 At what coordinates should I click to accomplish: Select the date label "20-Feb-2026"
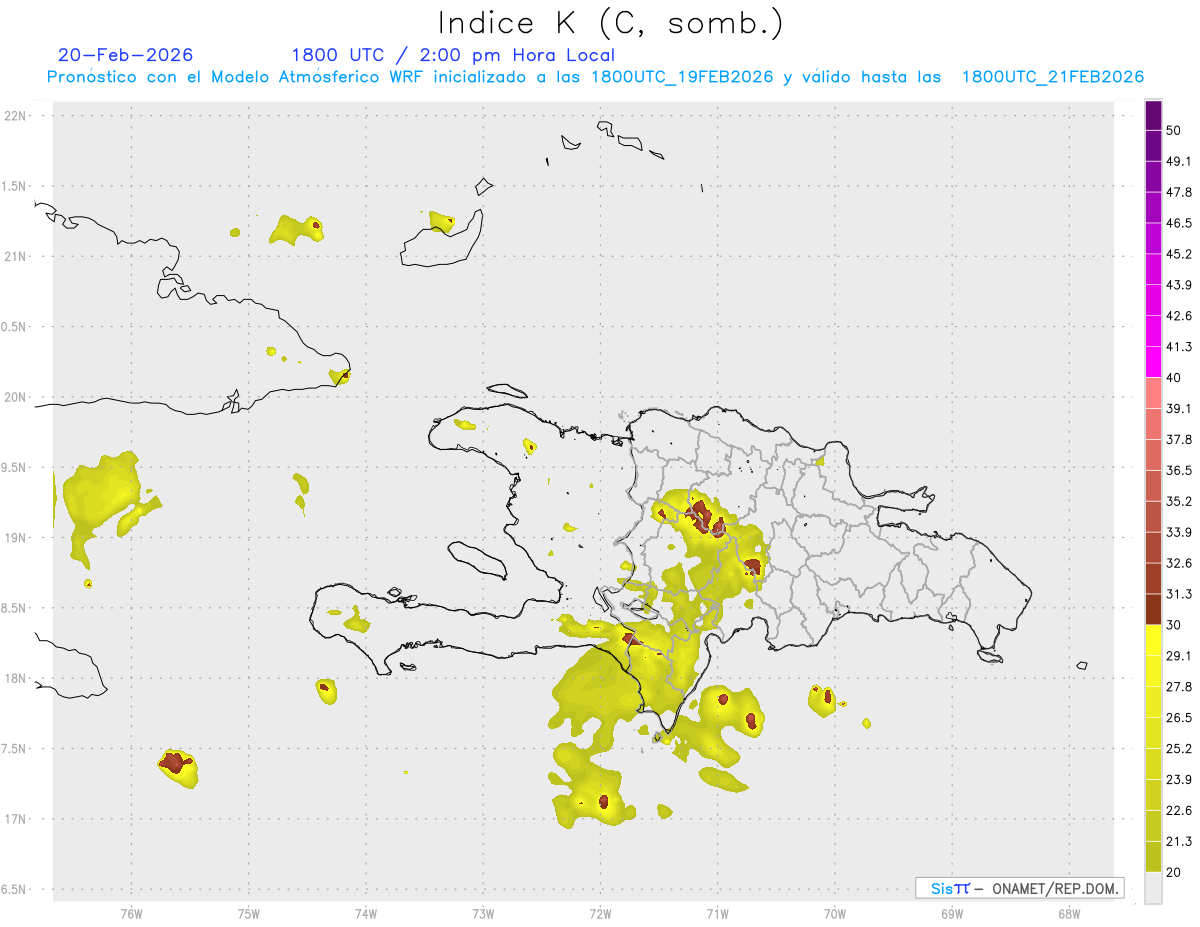pos(126,55)
